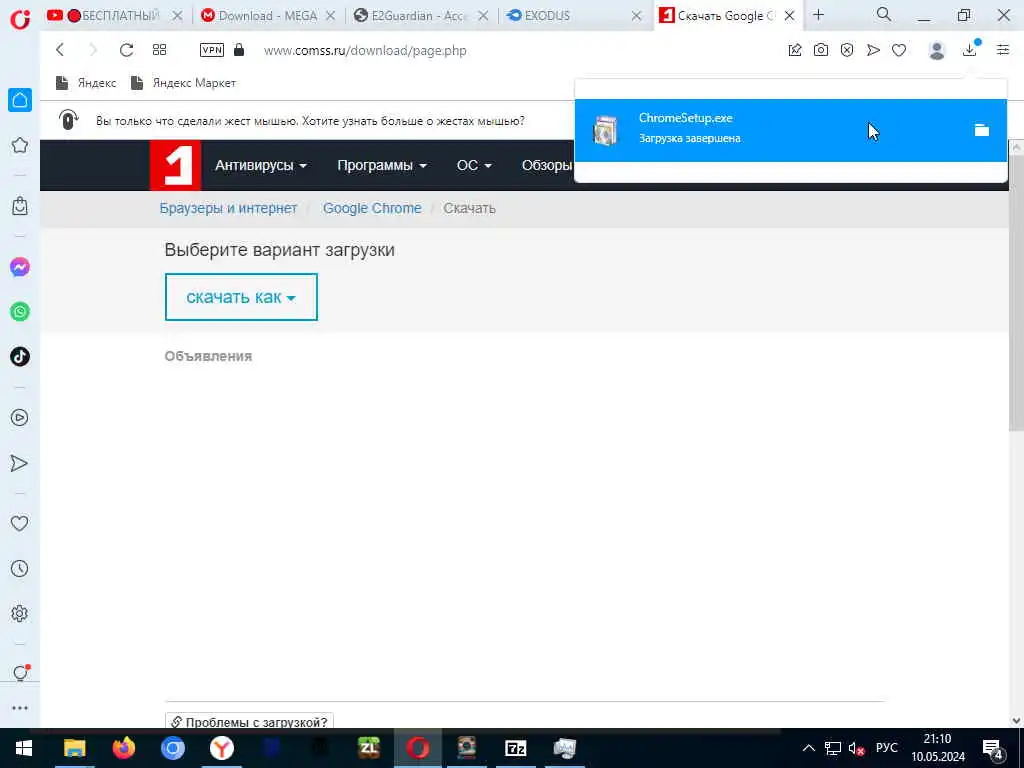Open the share/edit page icon
1024x768 pixels.
795,50
